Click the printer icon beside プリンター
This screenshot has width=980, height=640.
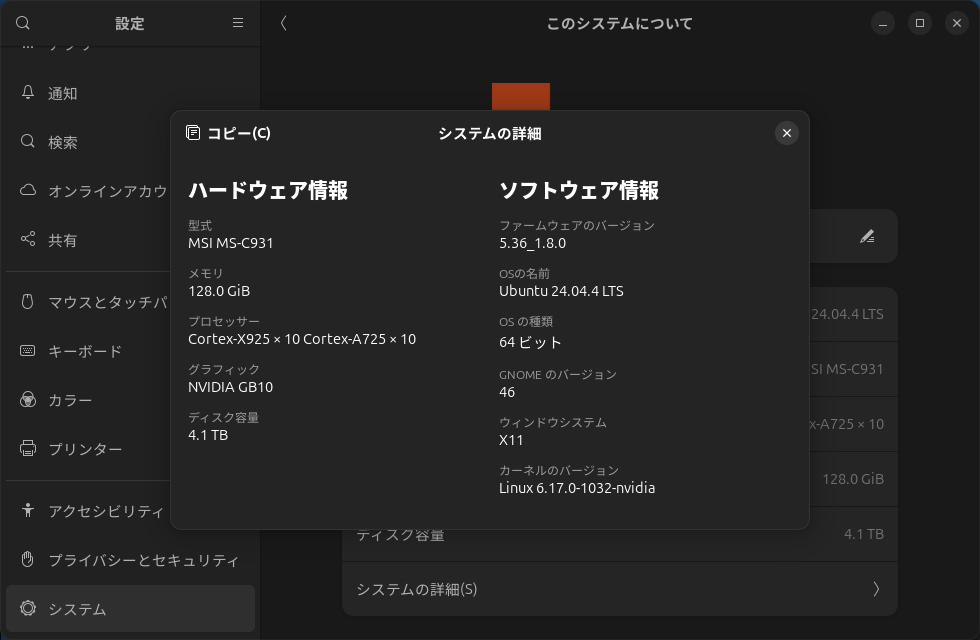click(28, 448)
